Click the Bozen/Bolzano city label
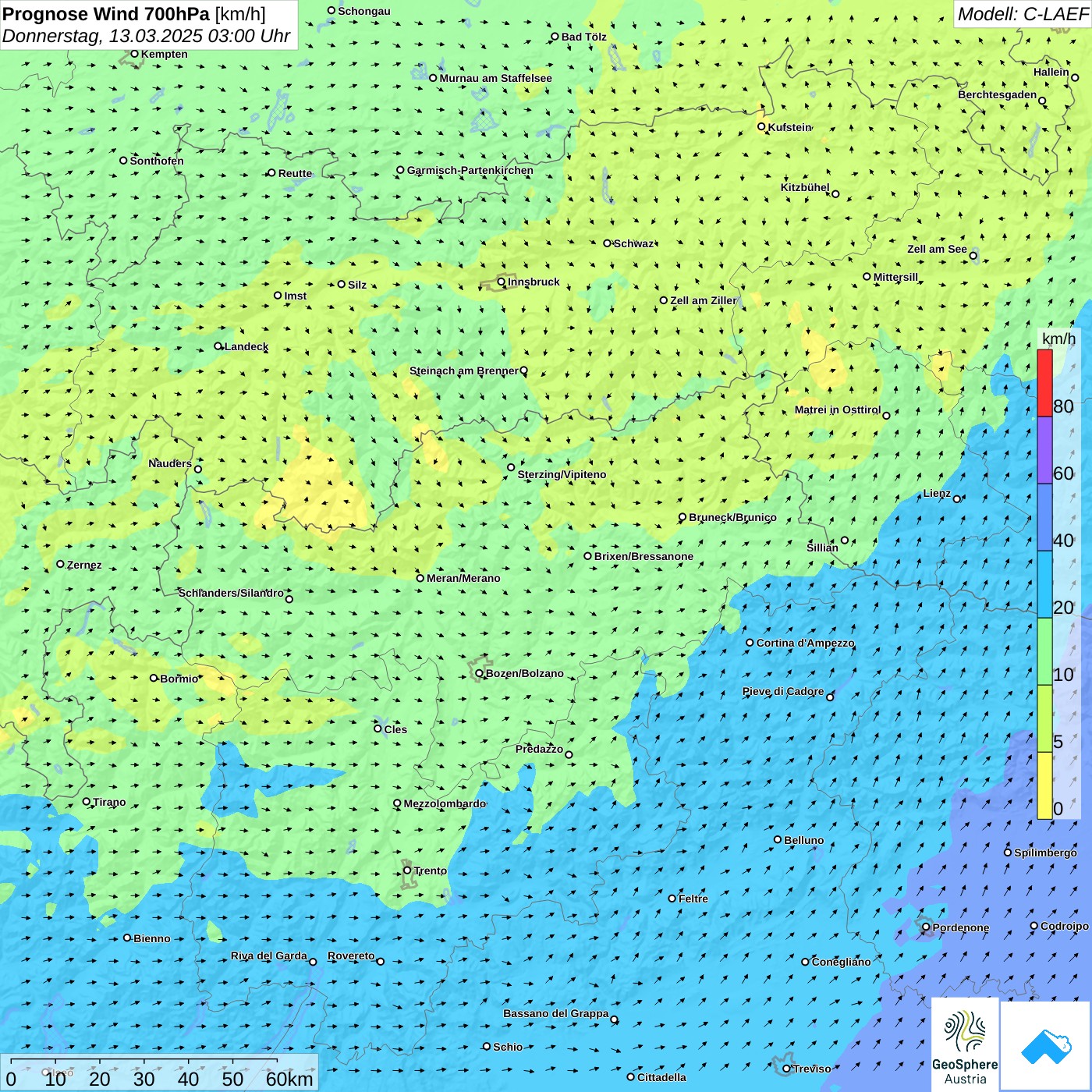1092x1092 pixels. 524,673
